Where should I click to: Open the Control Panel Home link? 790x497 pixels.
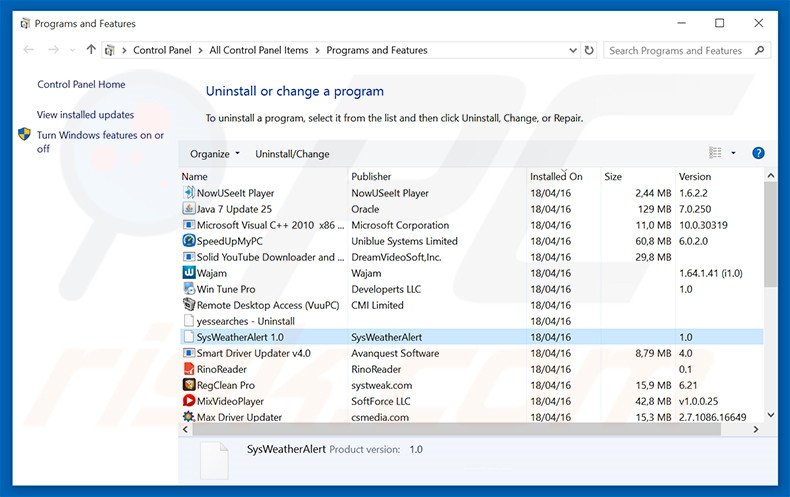tap(81, 84)
